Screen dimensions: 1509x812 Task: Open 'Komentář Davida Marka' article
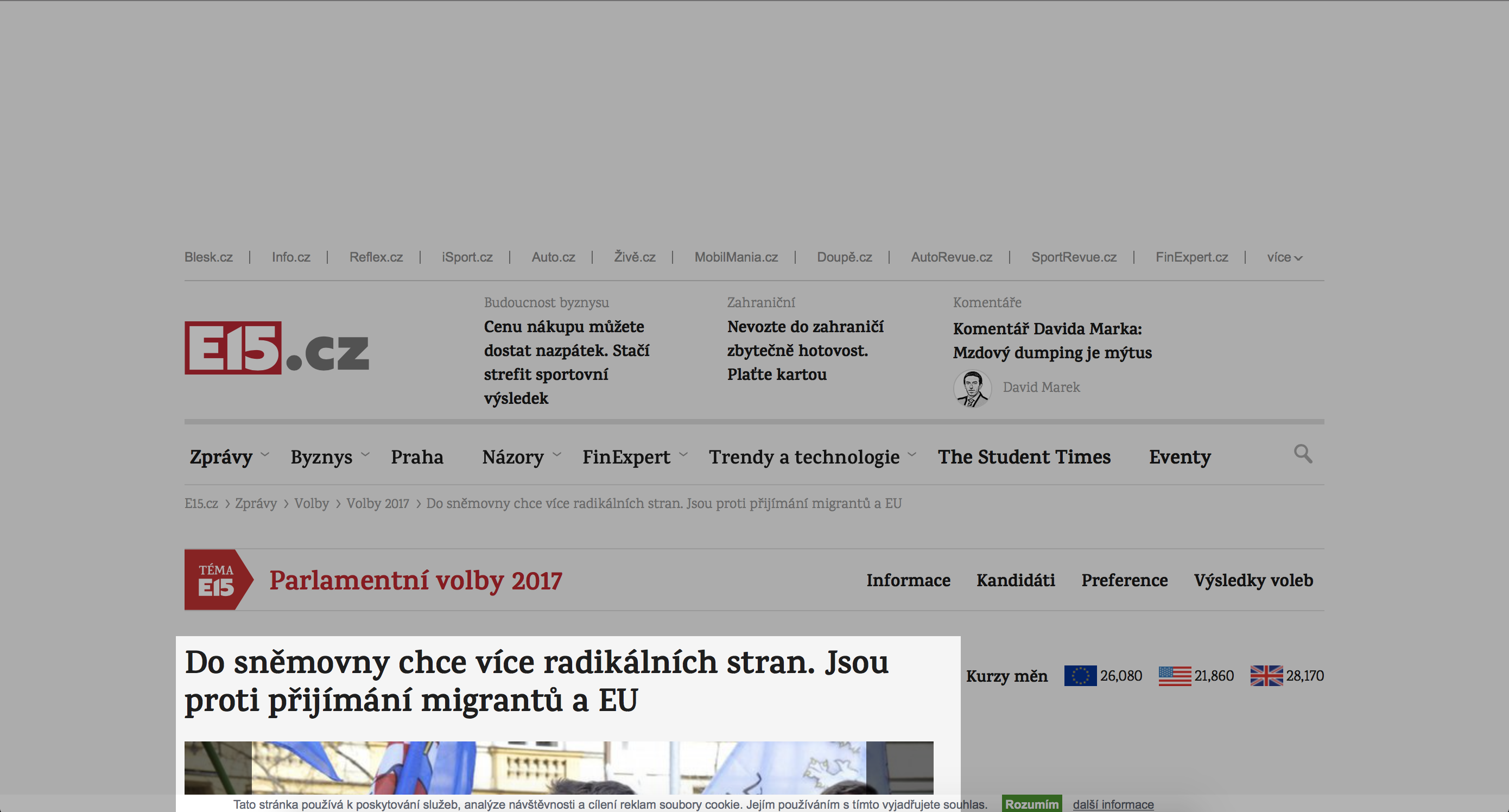[x=1052, y=340]
